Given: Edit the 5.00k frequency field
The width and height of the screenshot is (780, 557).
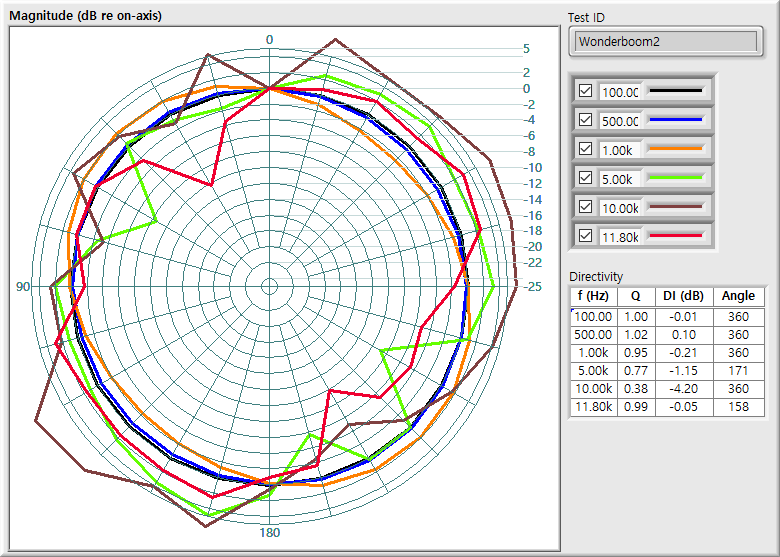Looking at the screenshot, I should pos(619,179).
